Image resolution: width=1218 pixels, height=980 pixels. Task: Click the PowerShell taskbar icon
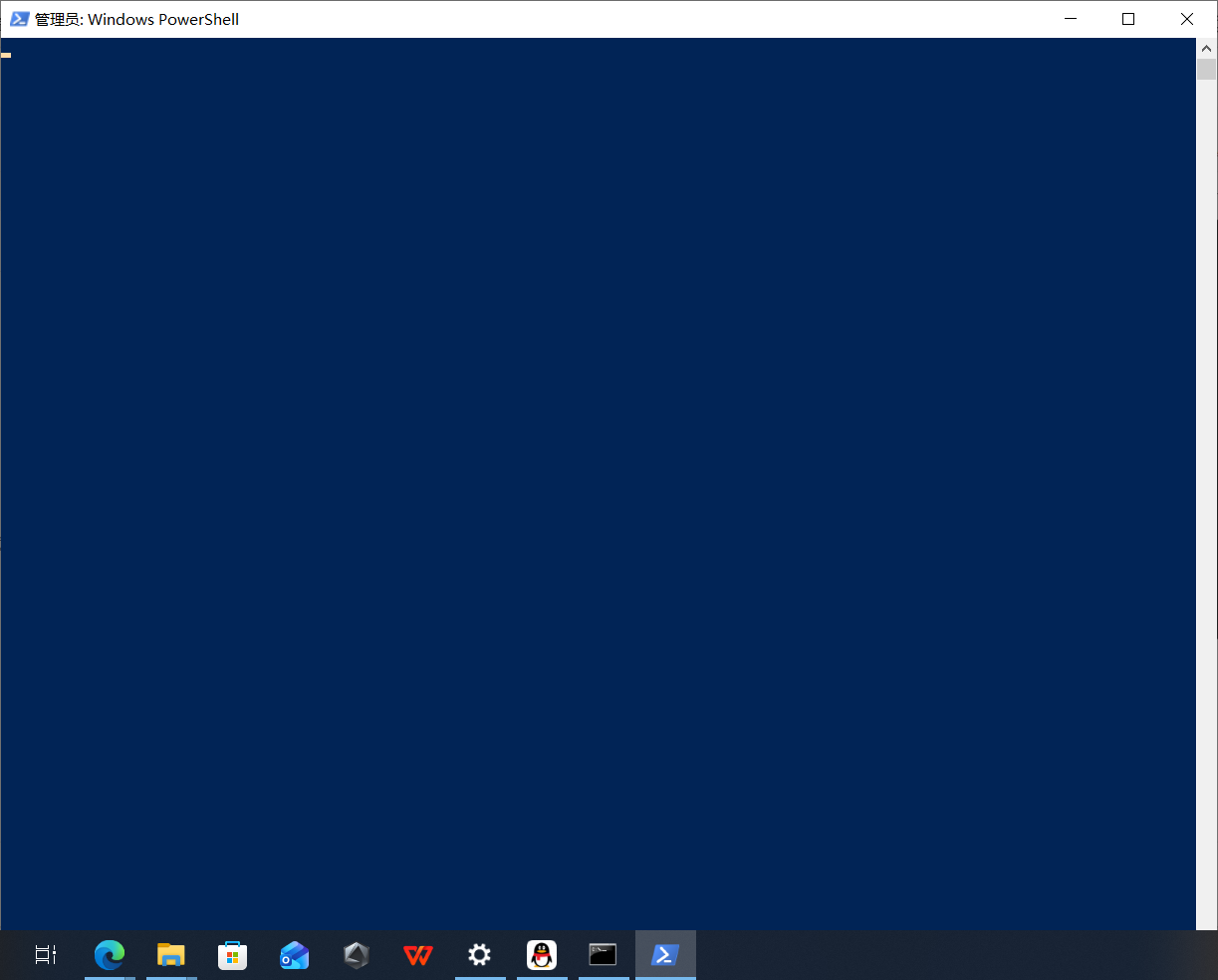tap(665, 955)
